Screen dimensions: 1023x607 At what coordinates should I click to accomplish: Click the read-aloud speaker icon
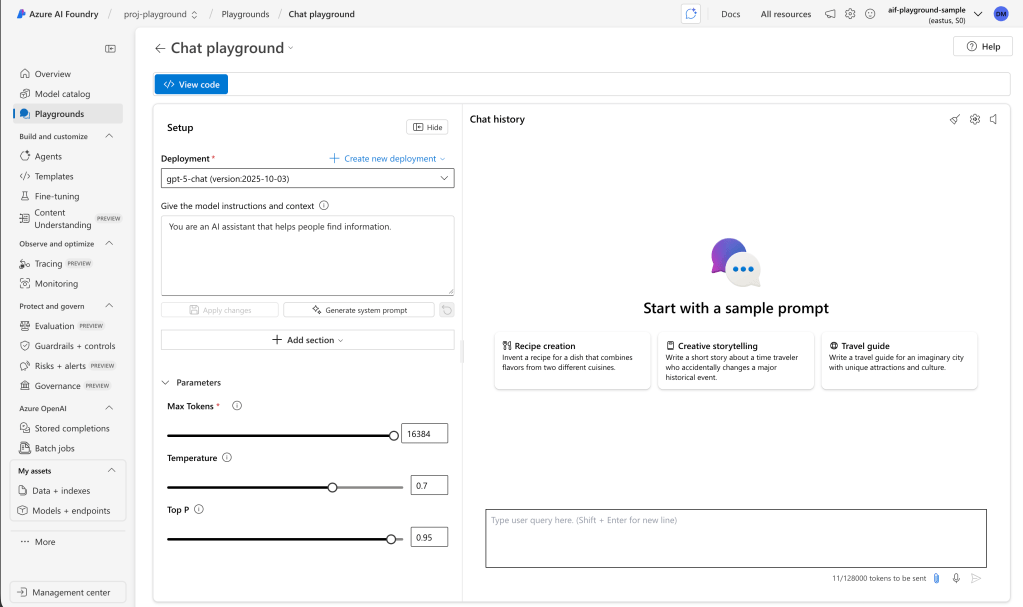[x=993, y=119]
